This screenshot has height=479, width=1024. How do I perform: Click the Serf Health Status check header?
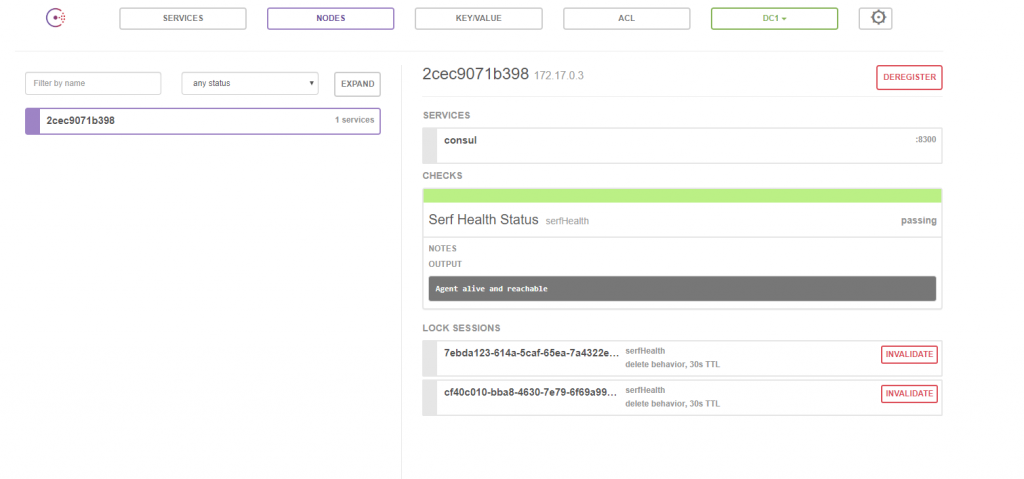pyautogui.click(x=682, y=220)
